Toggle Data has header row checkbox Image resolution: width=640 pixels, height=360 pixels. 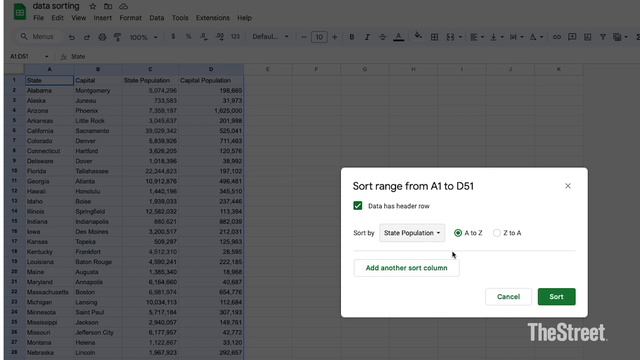358,206
